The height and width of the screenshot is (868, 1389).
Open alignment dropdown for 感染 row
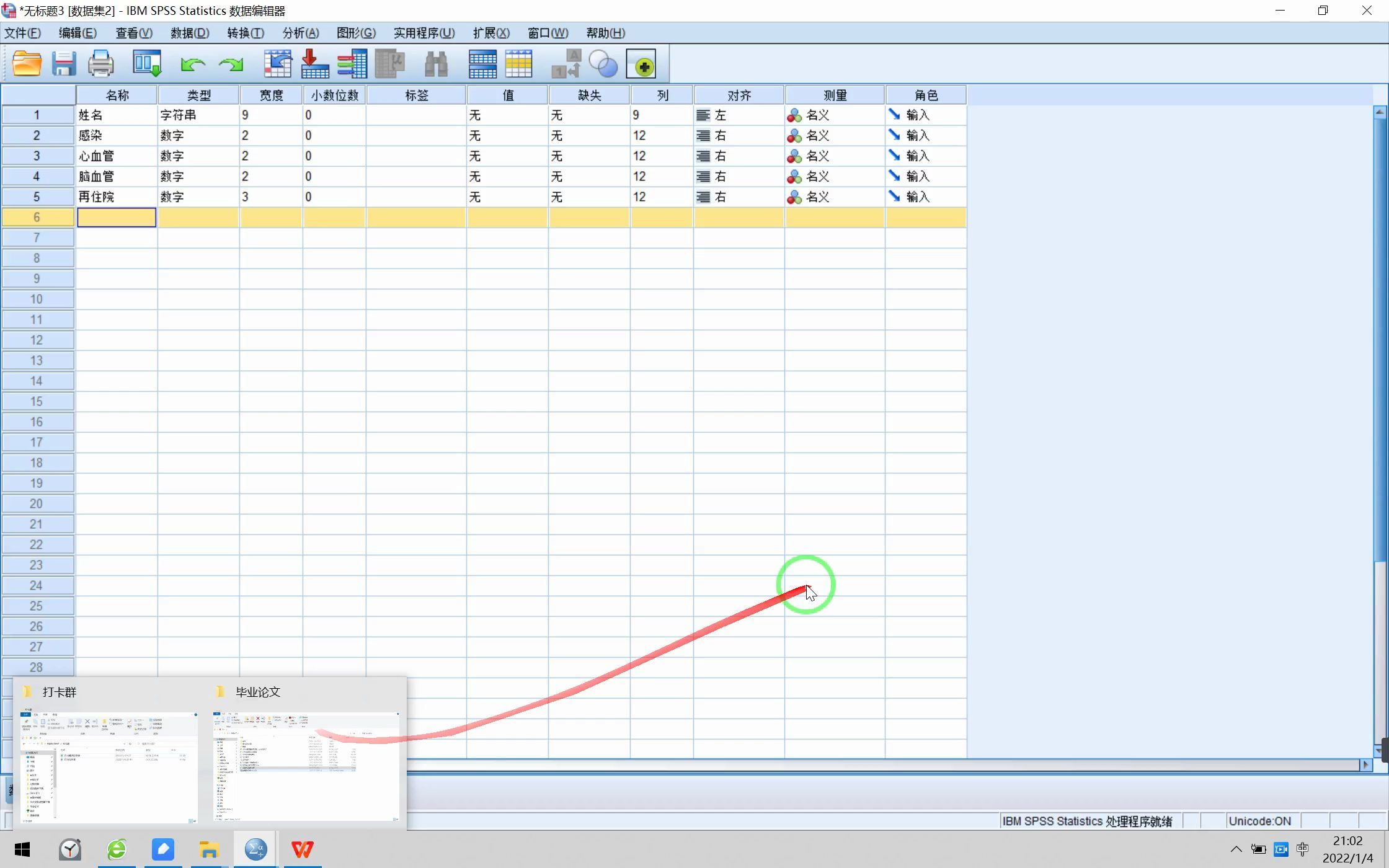point(739,136)
